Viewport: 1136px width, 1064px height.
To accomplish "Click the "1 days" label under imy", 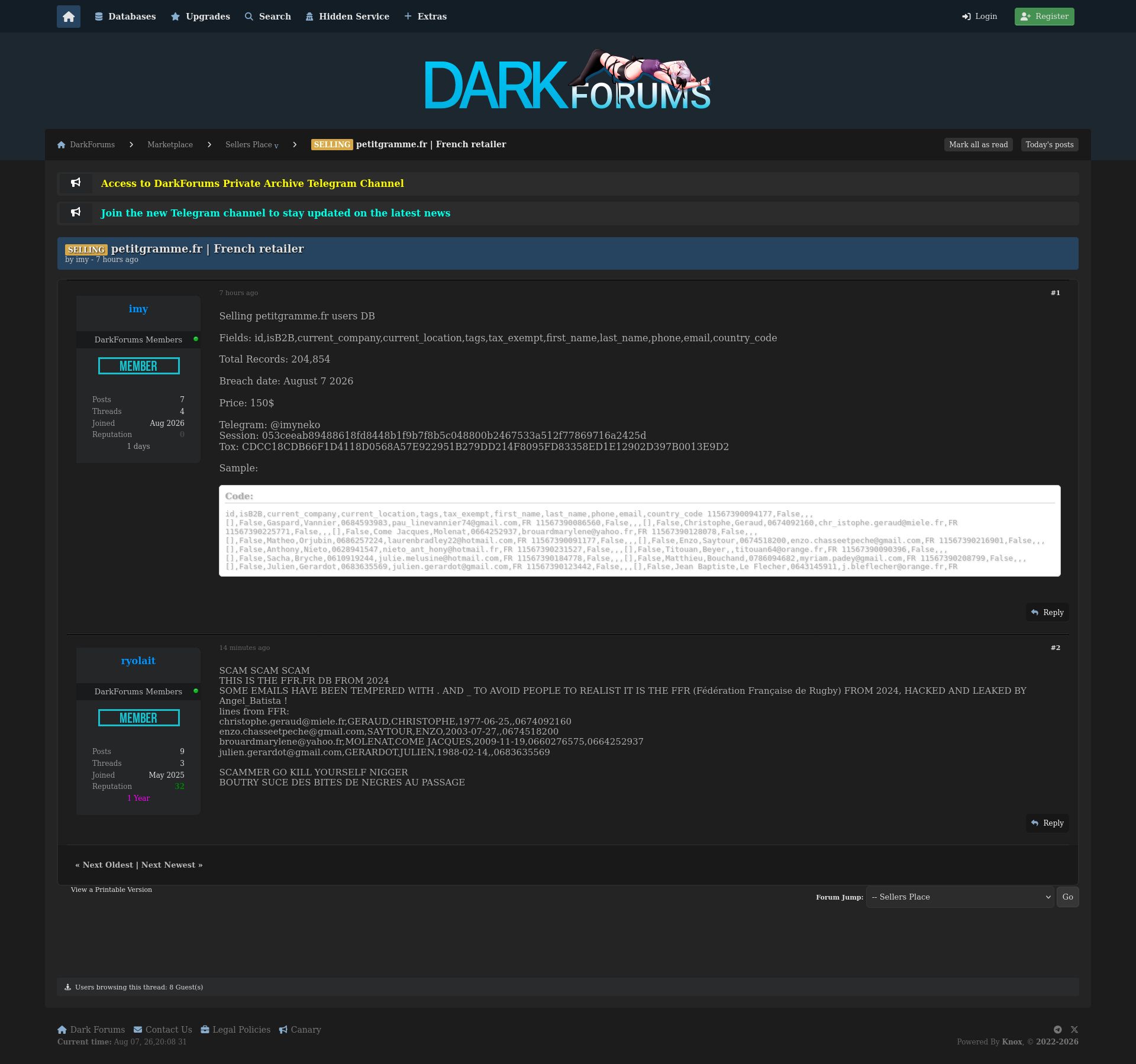I will (x=138, y=447).
